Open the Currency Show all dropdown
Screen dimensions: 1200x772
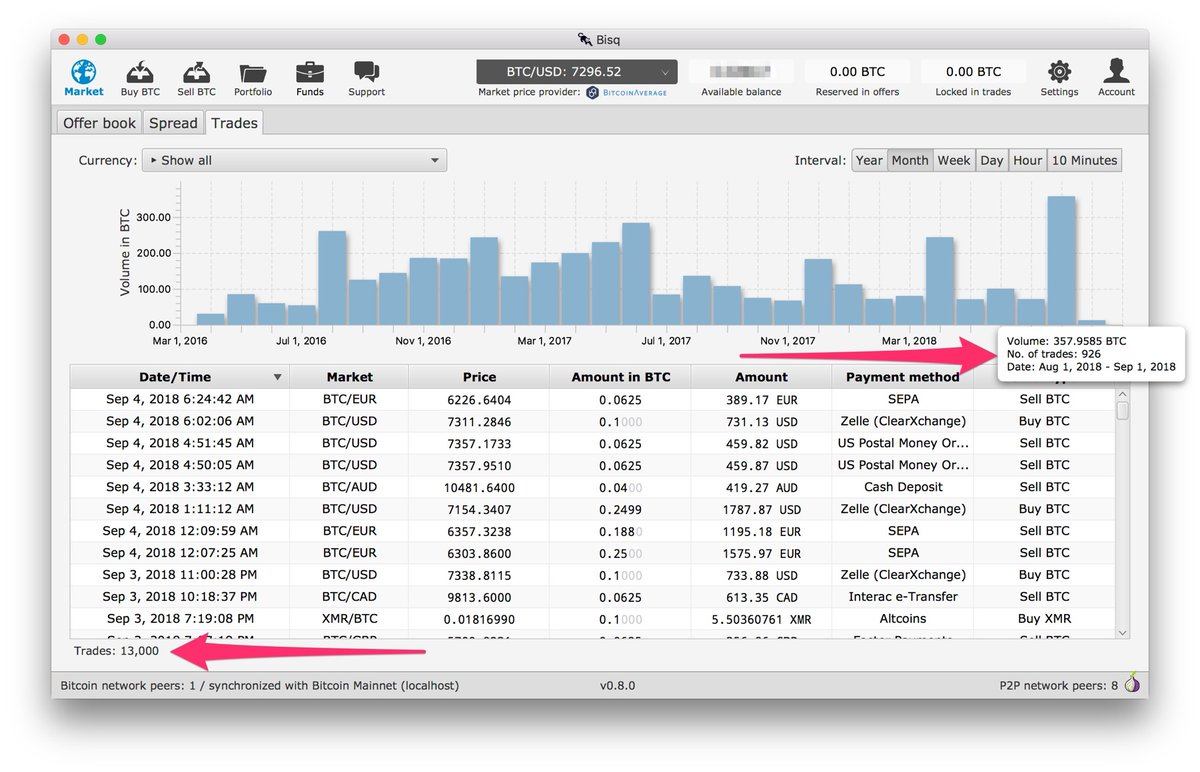294,160
